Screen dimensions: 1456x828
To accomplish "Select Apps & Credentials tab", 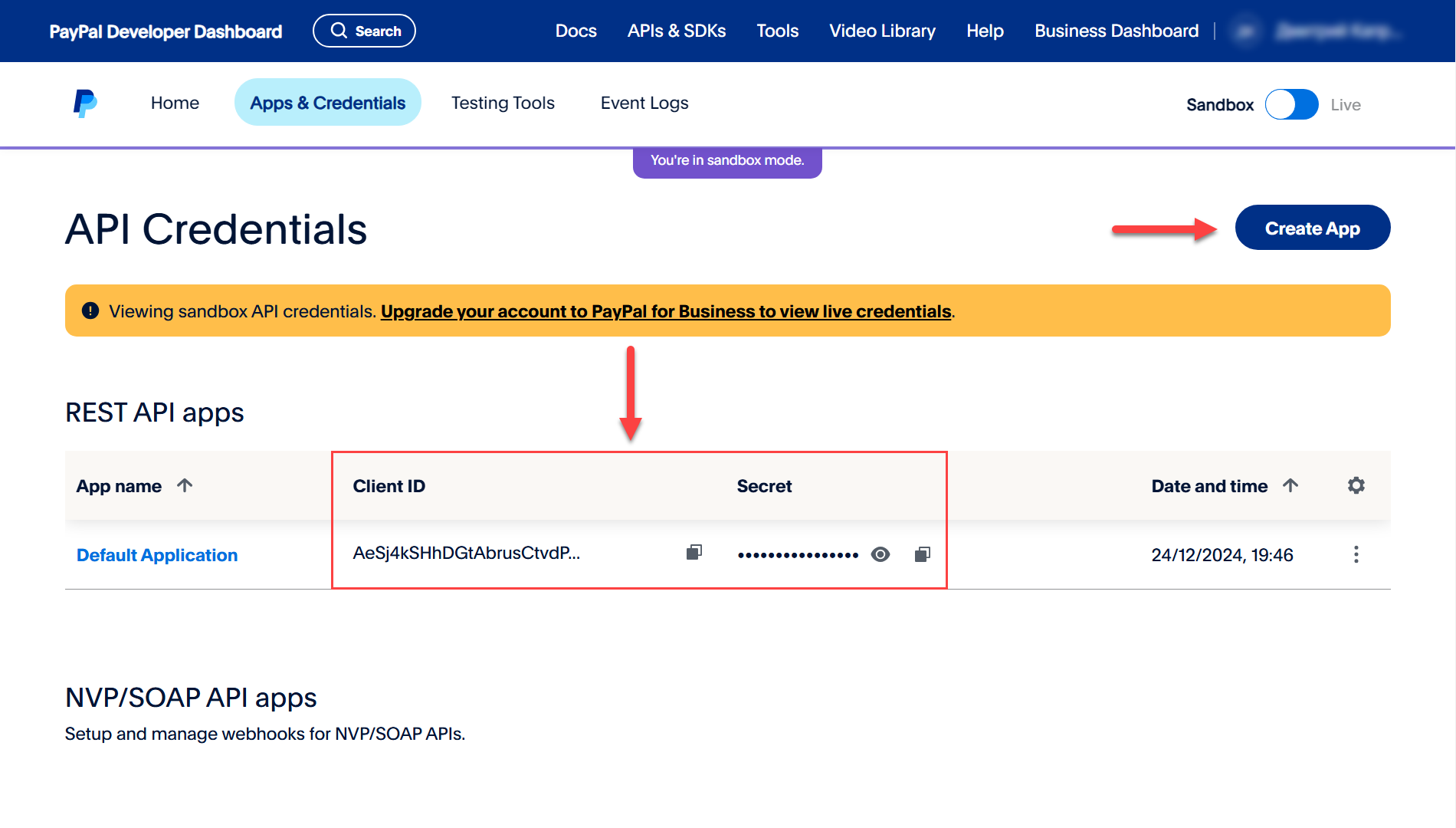I will [x=327, y=103].
